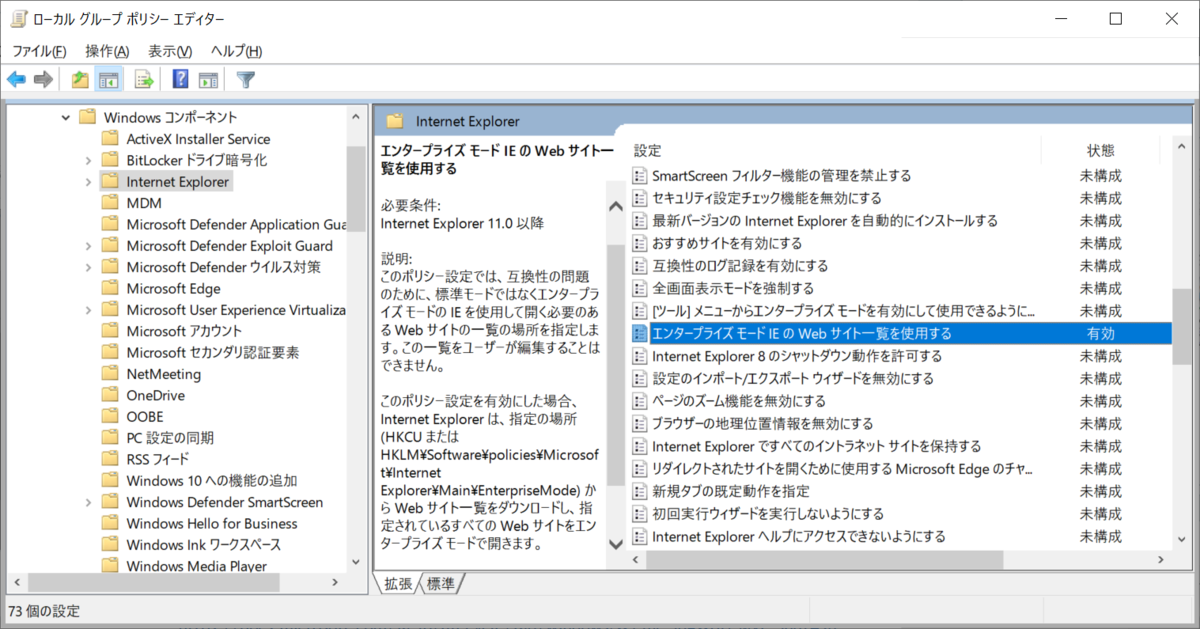Click policy icon beside ページのズーム機能を無効にする

coord(640,401)
